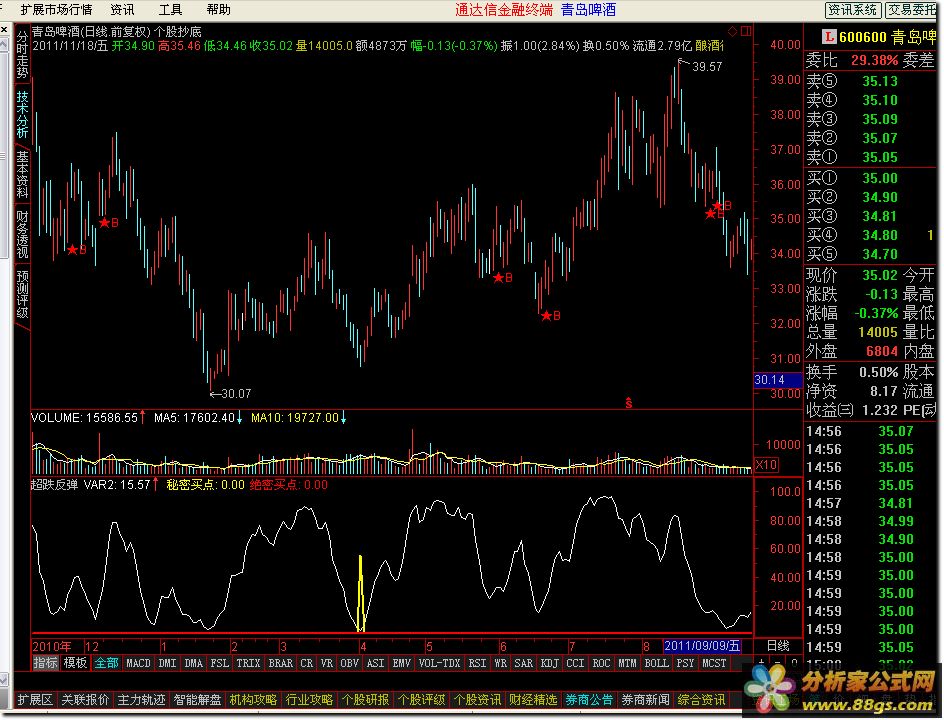The image size is (944, 720).
Task: Open the 财经精选 bottom tab
Action: point(533,700)
